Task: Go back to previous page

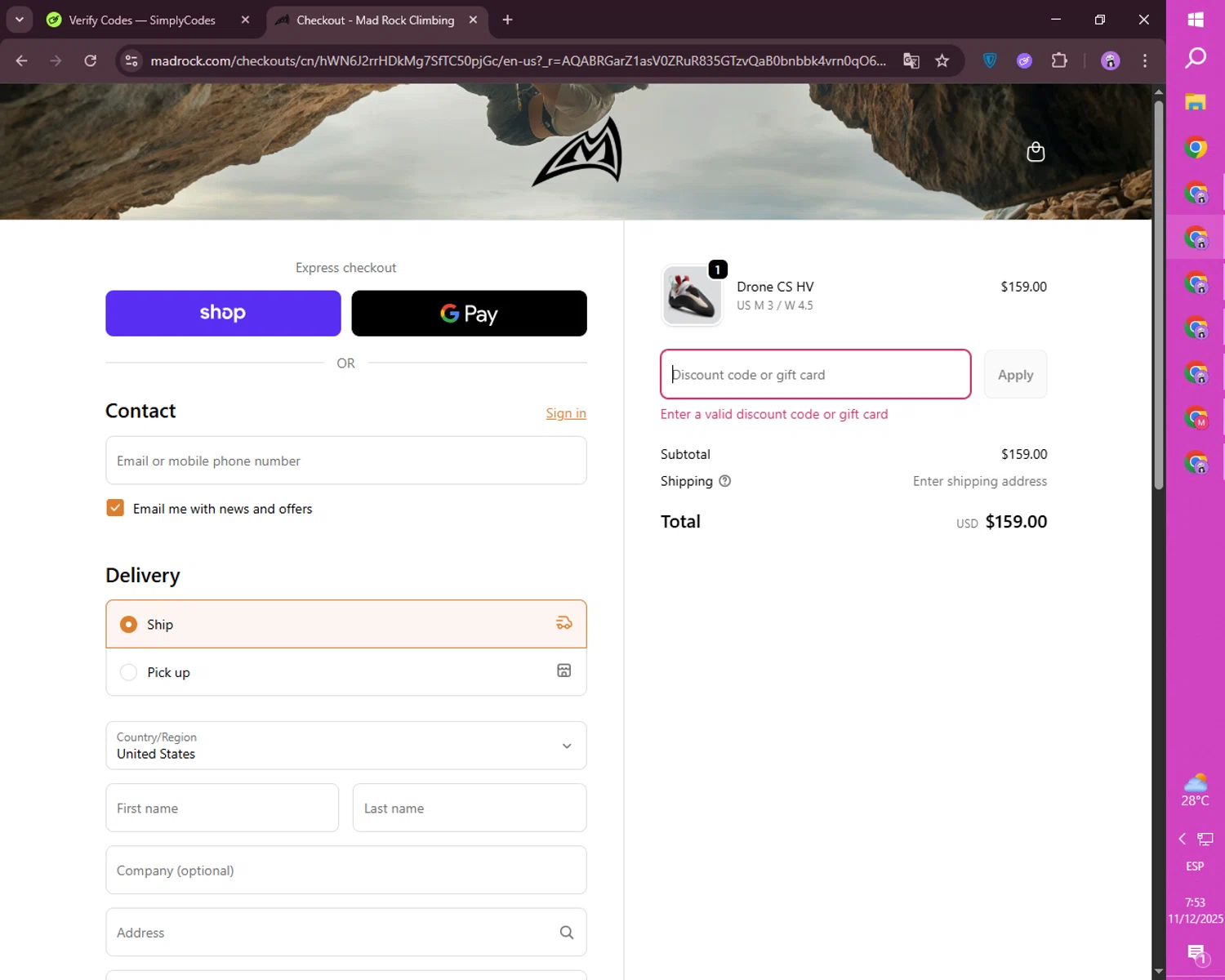Action: click(x=22, y=60)
